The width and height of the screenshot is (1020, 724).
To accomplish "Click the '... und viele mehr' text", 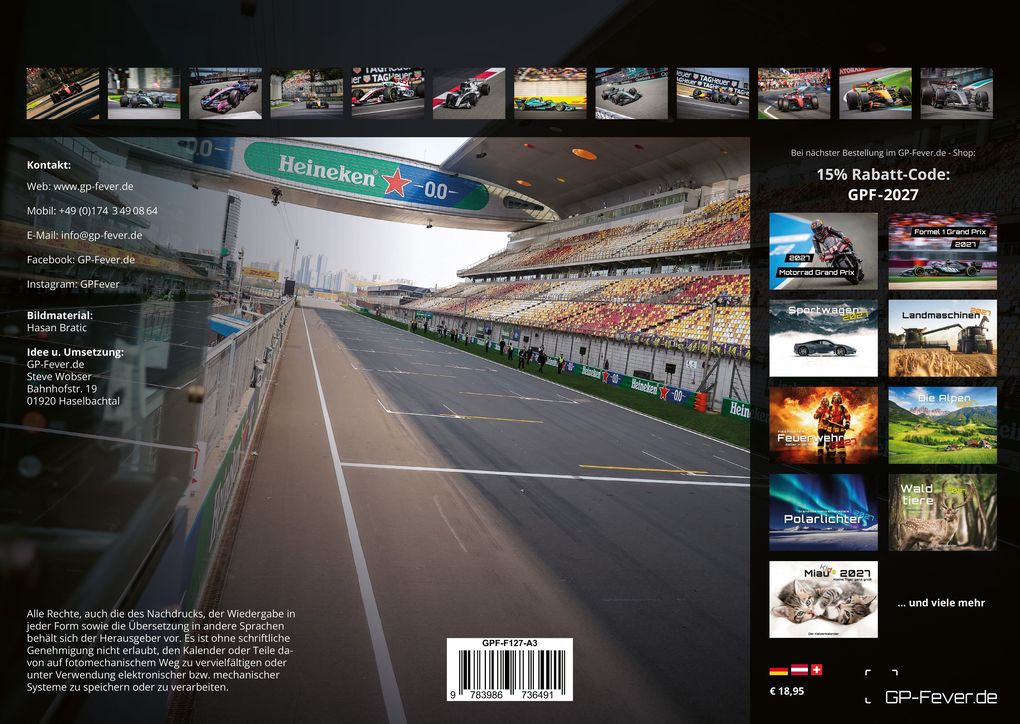I will [x=941, y=603].
